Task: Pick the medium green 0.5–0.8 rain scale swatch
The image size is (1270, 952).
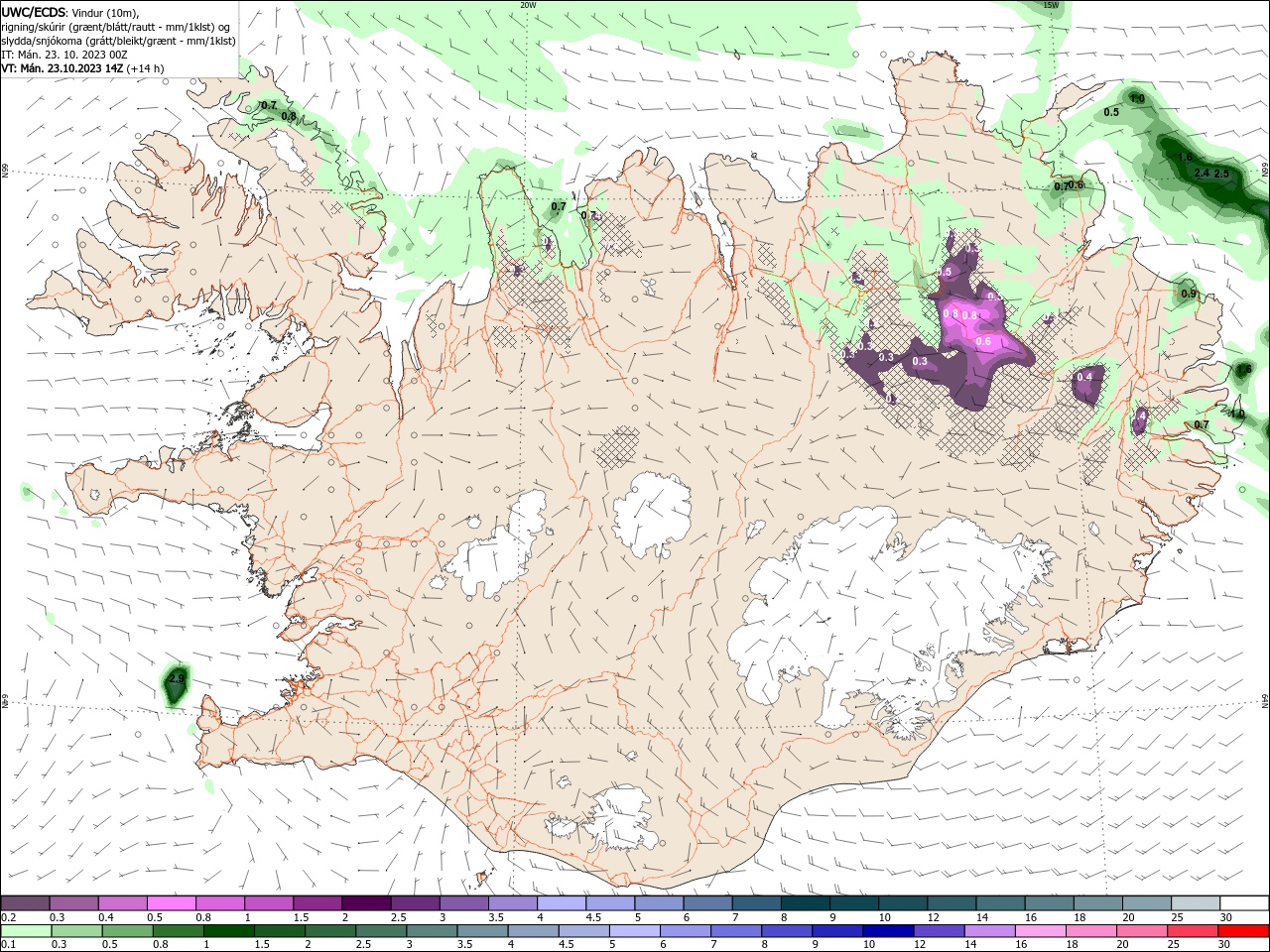Action: click(127, 931)
